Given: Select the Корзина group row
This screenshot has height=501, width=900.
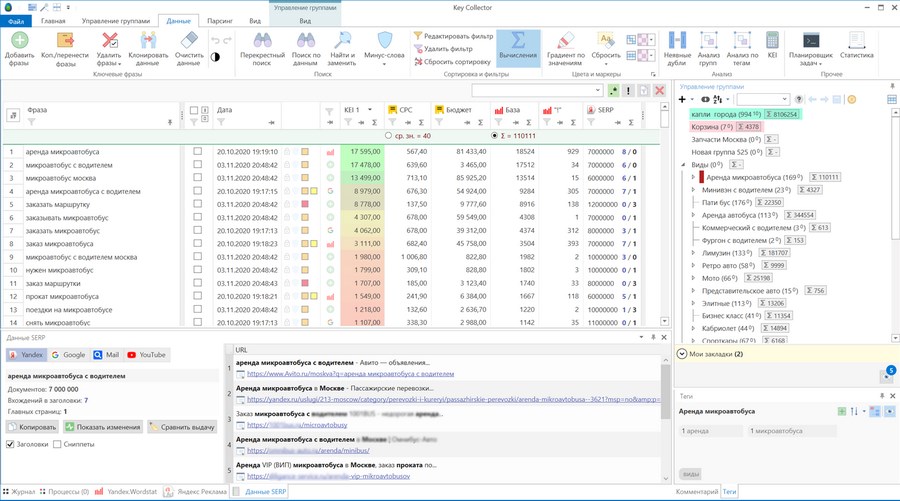Looking at the screenshot, I should coord(726,127).
